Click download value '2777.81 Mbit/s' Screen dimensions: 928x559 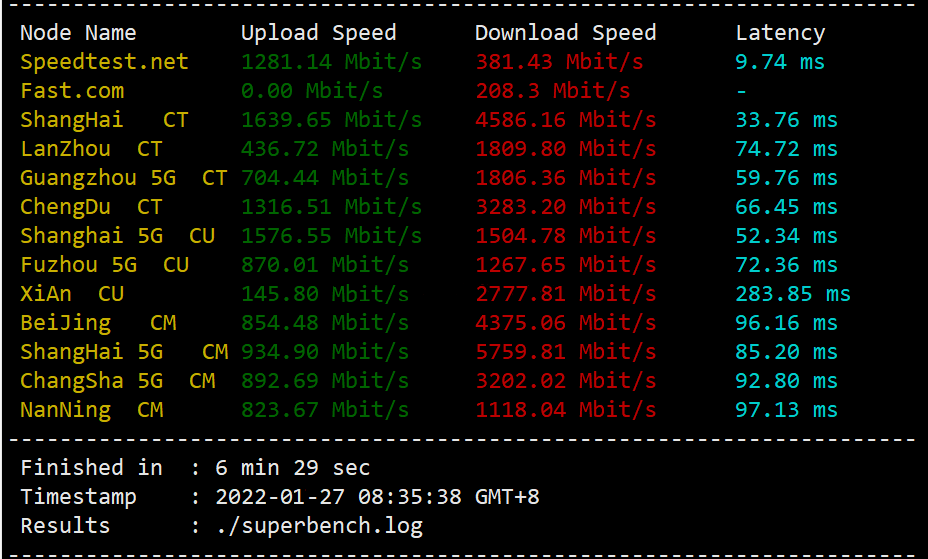[x=566, y=293]
